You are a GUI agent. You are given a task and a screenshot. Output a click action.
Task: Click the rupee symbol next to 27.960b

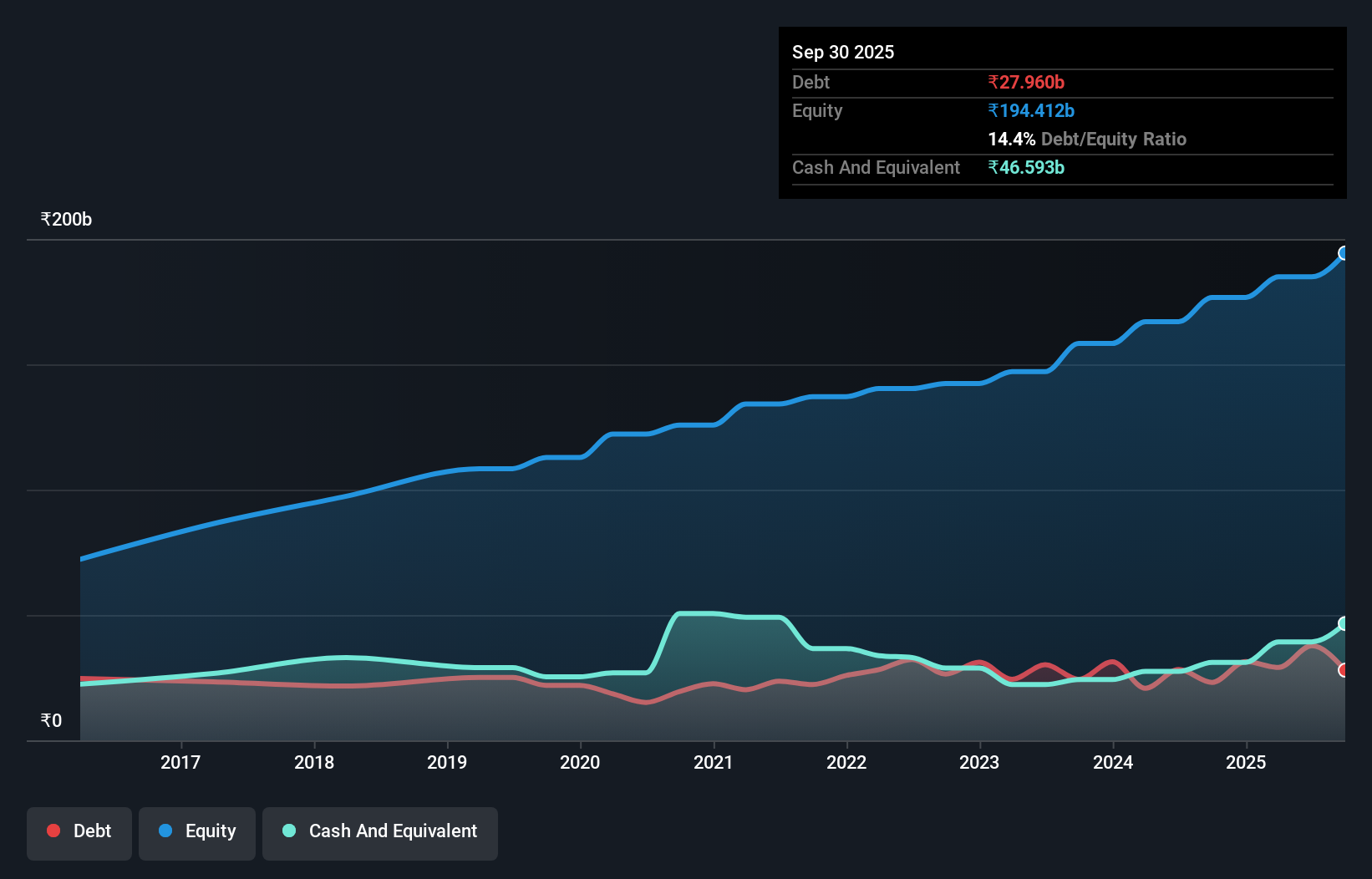pyautogui.click(x=993, y=82)
